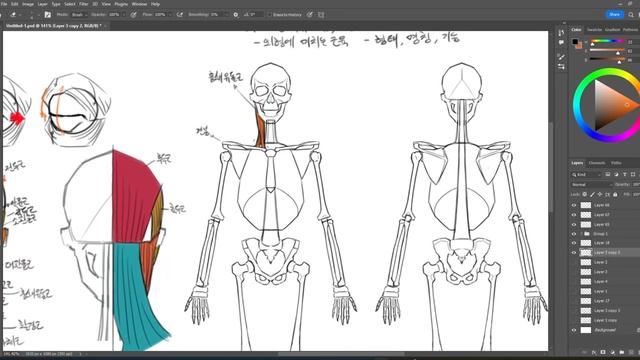Screen dimensions: 640x360
Task: Create new adjustment layer icon
Action: [612, 352]
